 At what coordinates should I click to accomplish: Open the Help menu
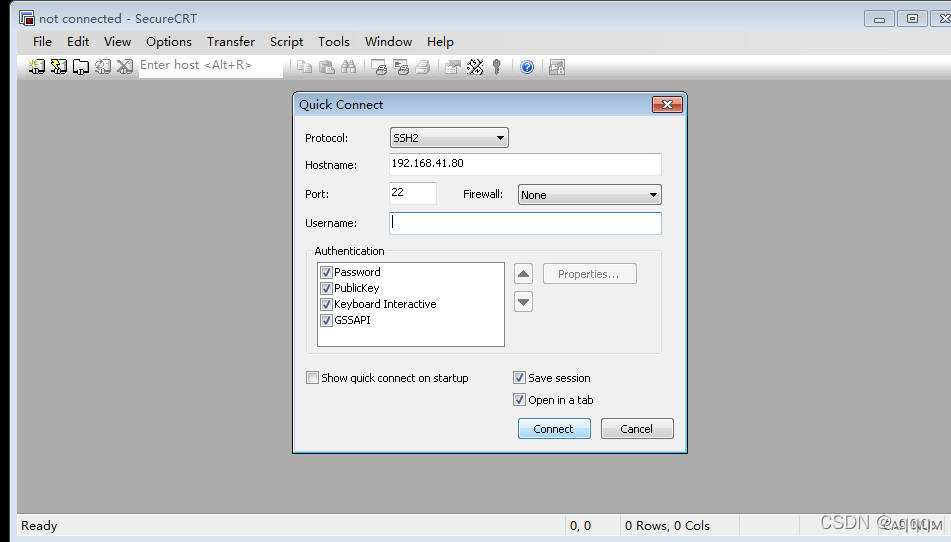point(440,42)
